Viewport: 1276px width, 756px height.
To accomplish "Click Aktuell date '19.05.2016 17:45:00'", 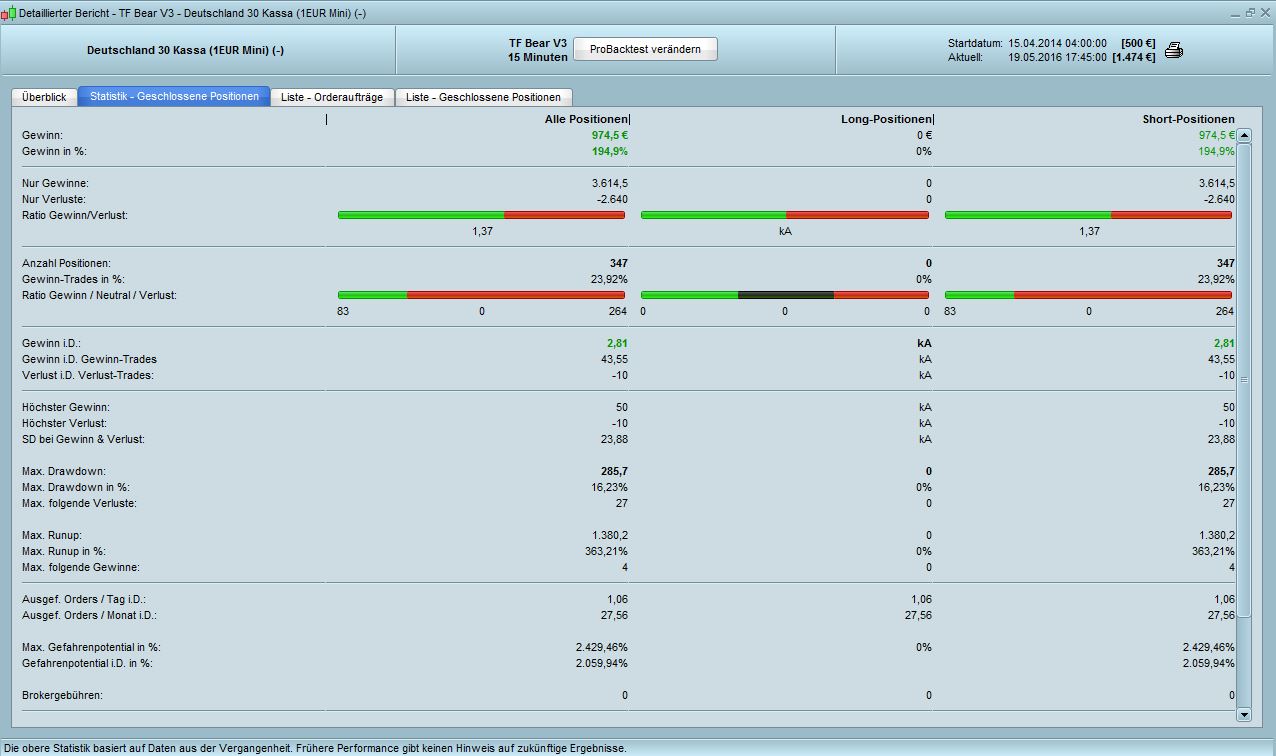I will click(1057, 58).
